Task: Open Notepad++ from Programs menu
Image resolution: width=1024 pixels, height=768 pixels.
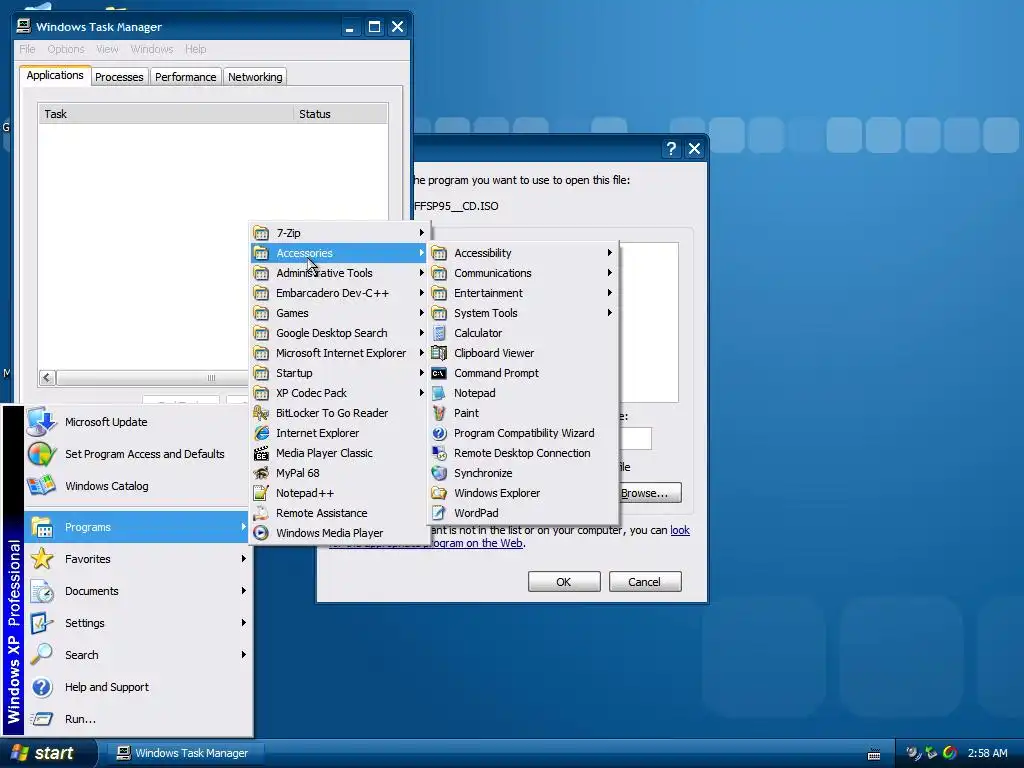Action: (x=339, y=493)
